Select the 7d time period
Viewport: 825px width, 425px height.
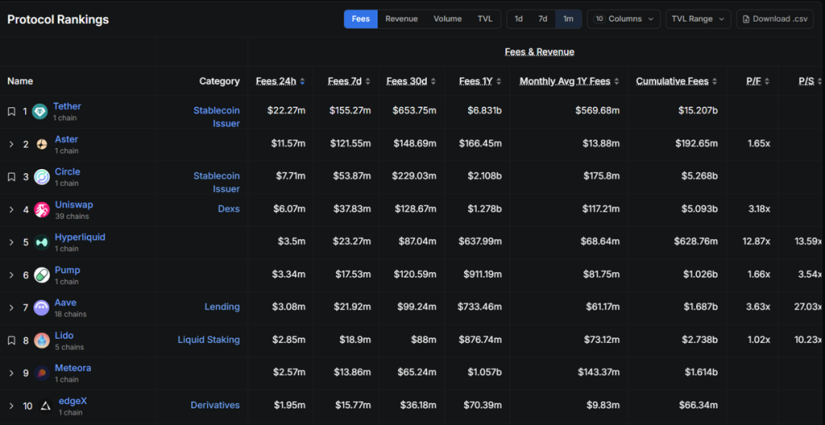click(543, 19)
